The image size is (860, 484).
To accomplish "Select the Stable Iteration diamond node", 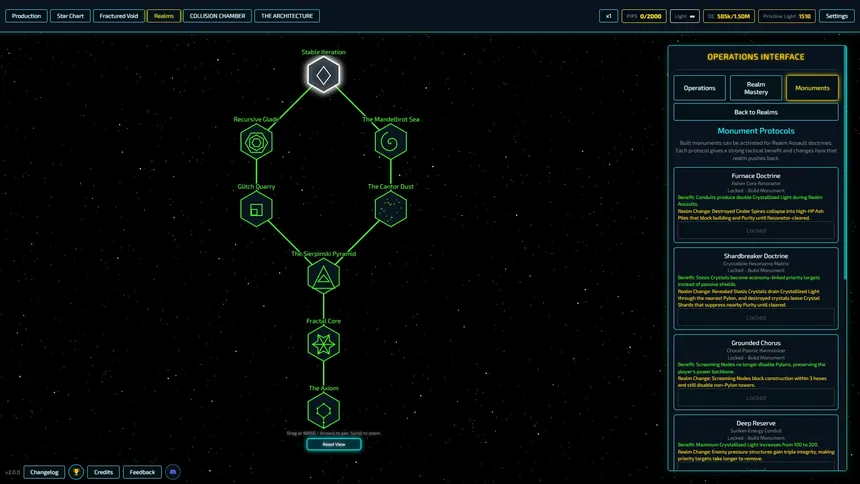I will (x=324, y=75).
